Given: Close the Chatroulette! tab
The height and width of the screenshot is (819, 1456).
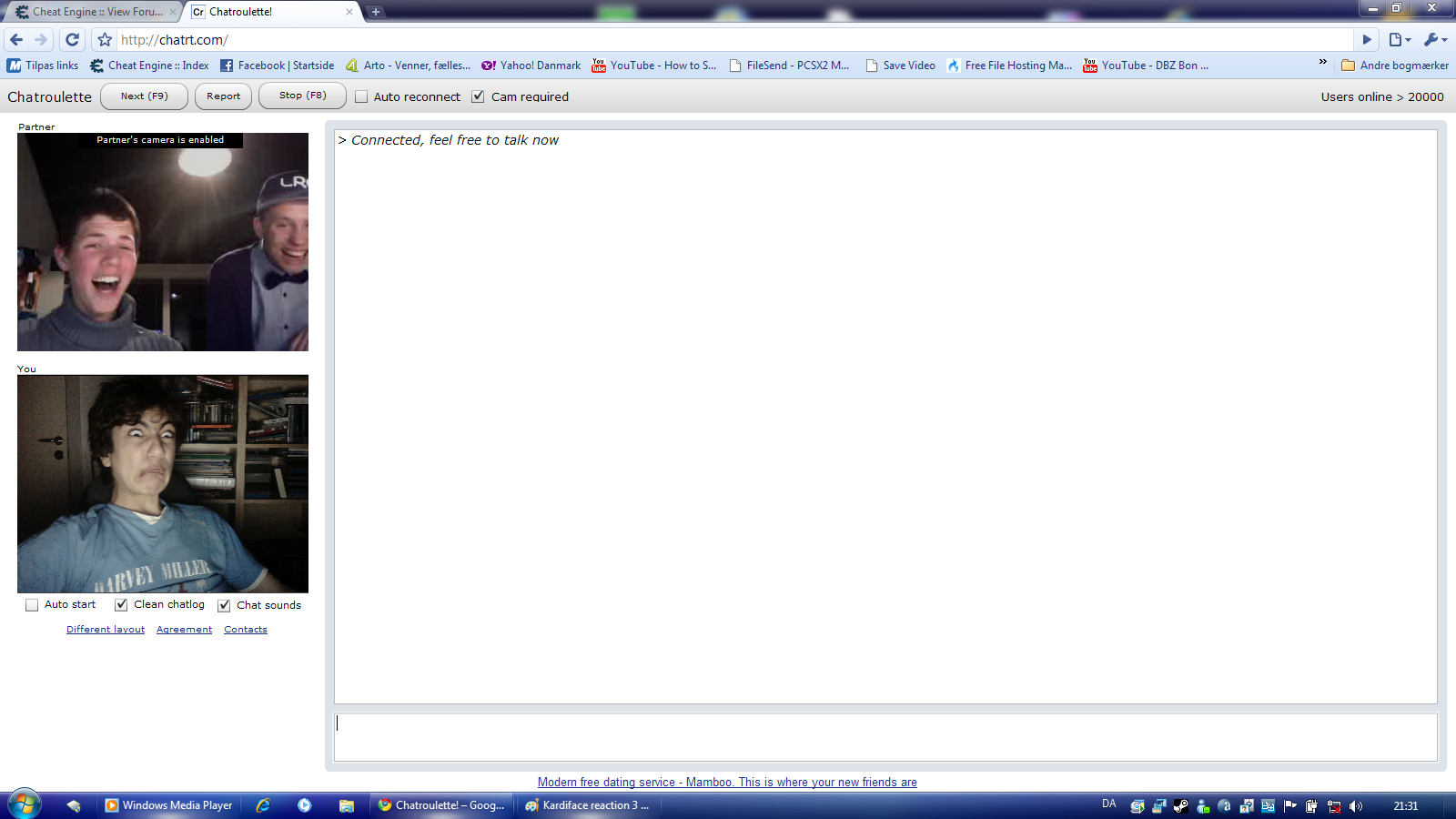Looking at the screenshot, I should (349, 12).
